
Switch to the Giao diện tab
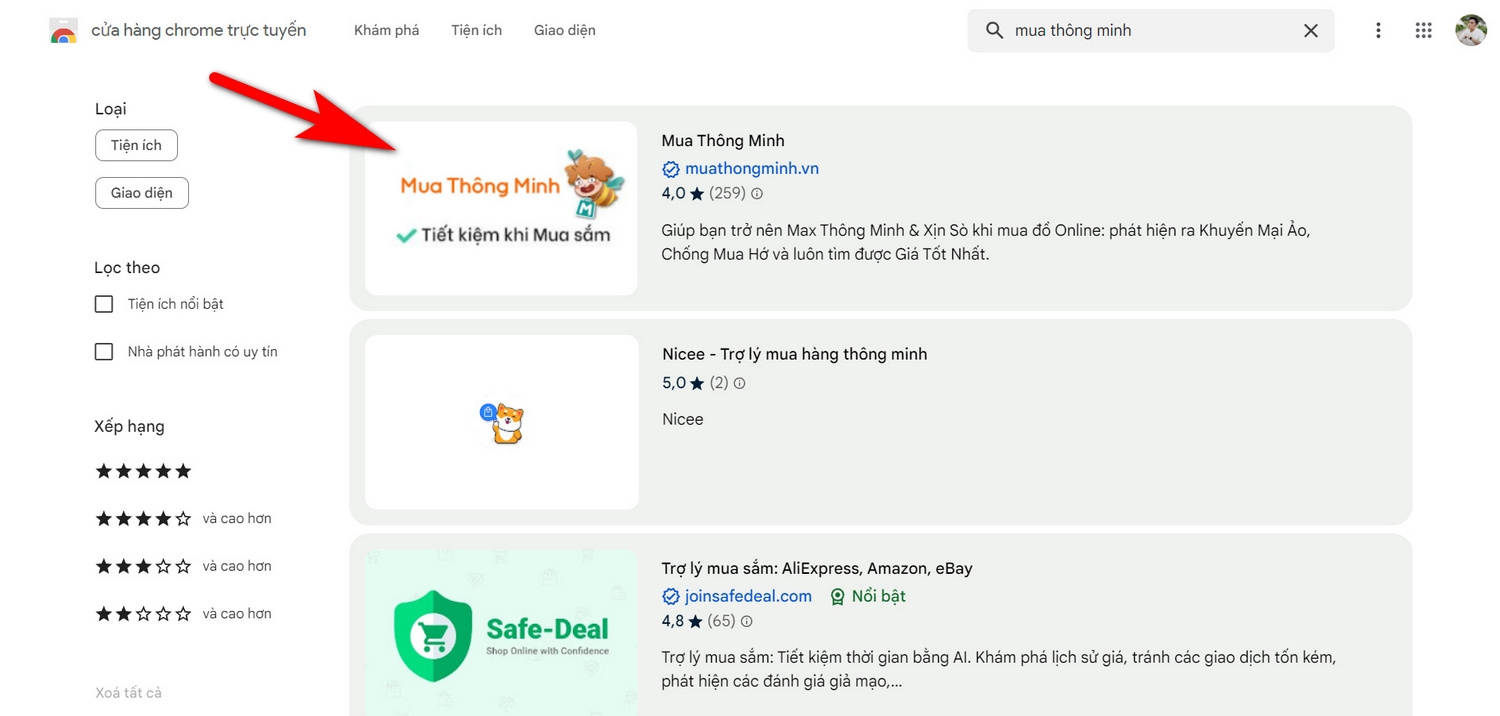pyautogui.click(x=565, y=31)
